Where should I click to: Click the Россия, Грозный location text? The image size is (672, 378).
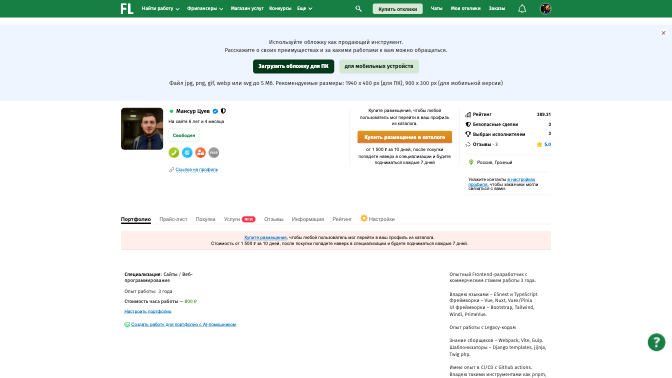(x=495, y=162)
